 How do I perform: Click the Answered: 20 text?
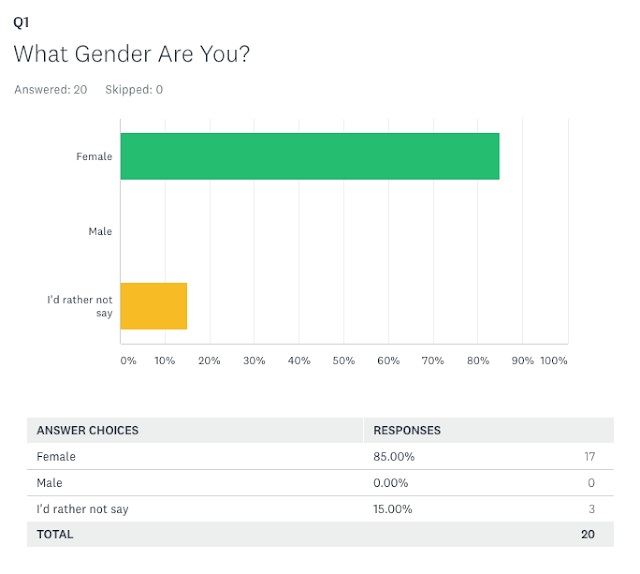50,90
